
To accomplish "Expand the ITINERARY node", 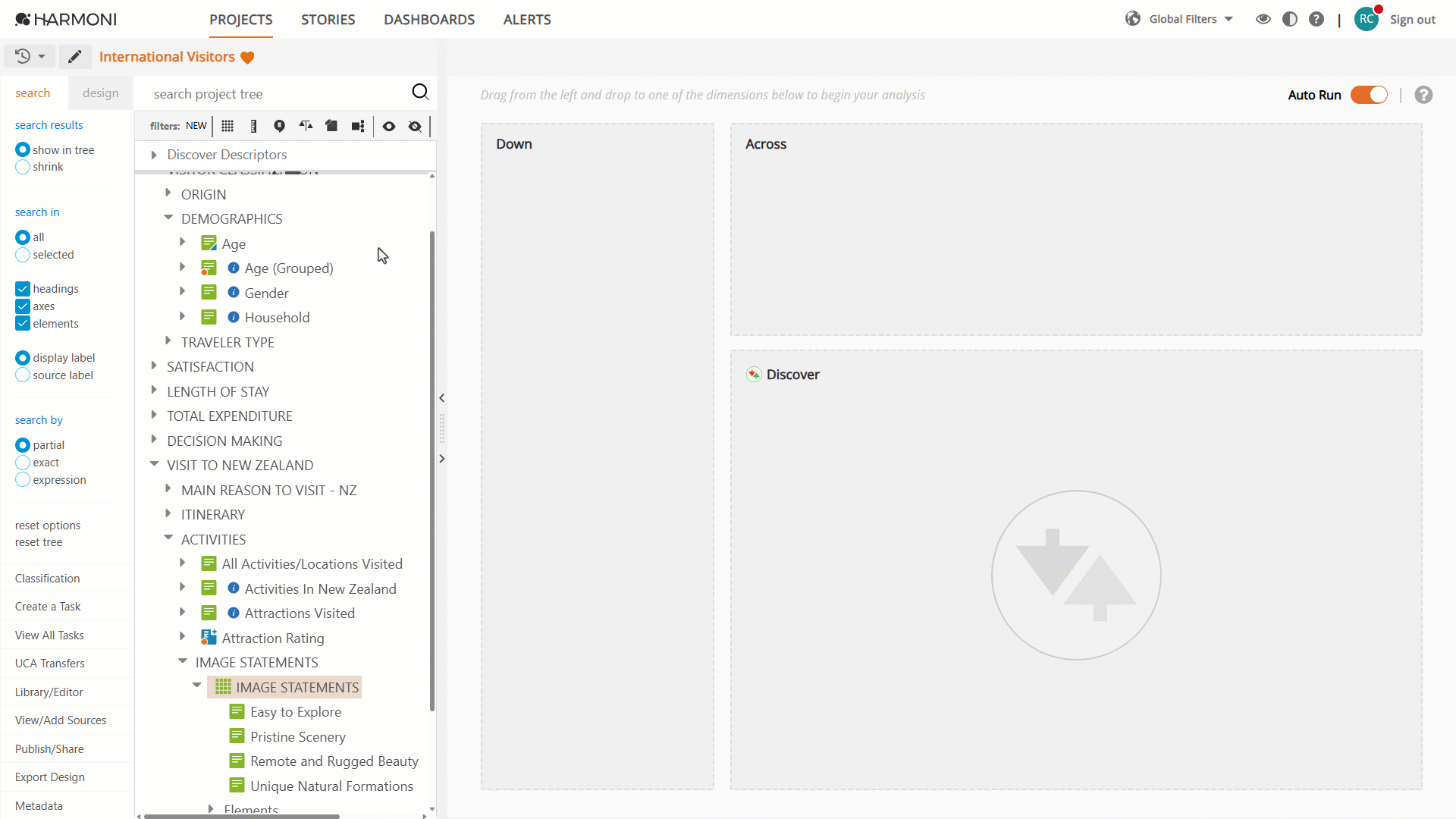I will click(168, 513).
